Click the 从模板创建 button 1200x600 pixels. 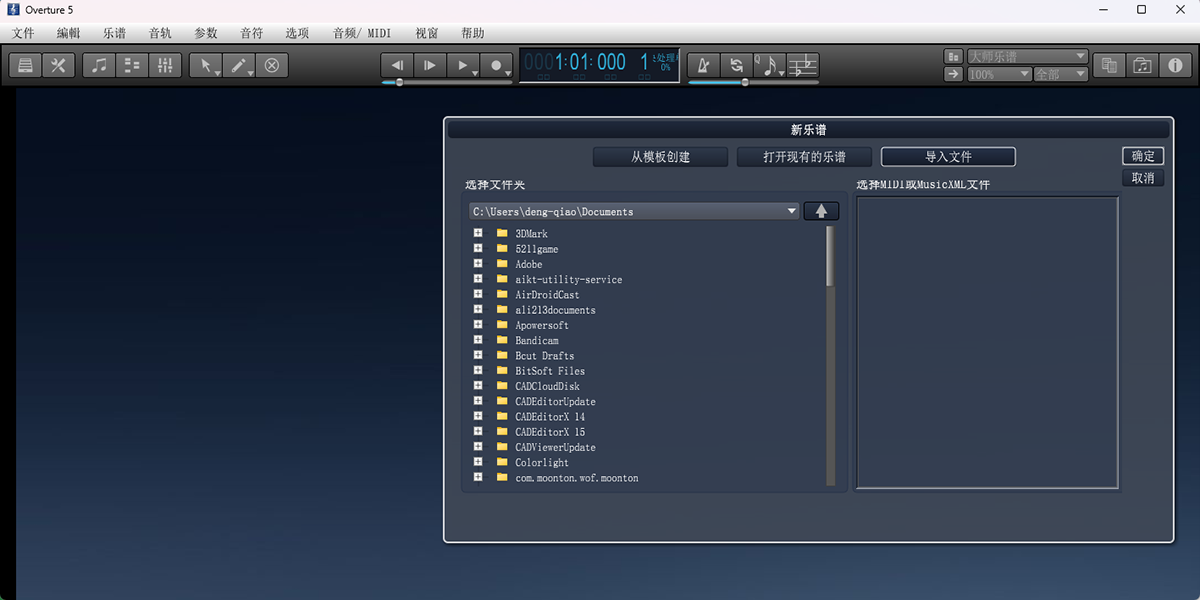tap(660, 157)
